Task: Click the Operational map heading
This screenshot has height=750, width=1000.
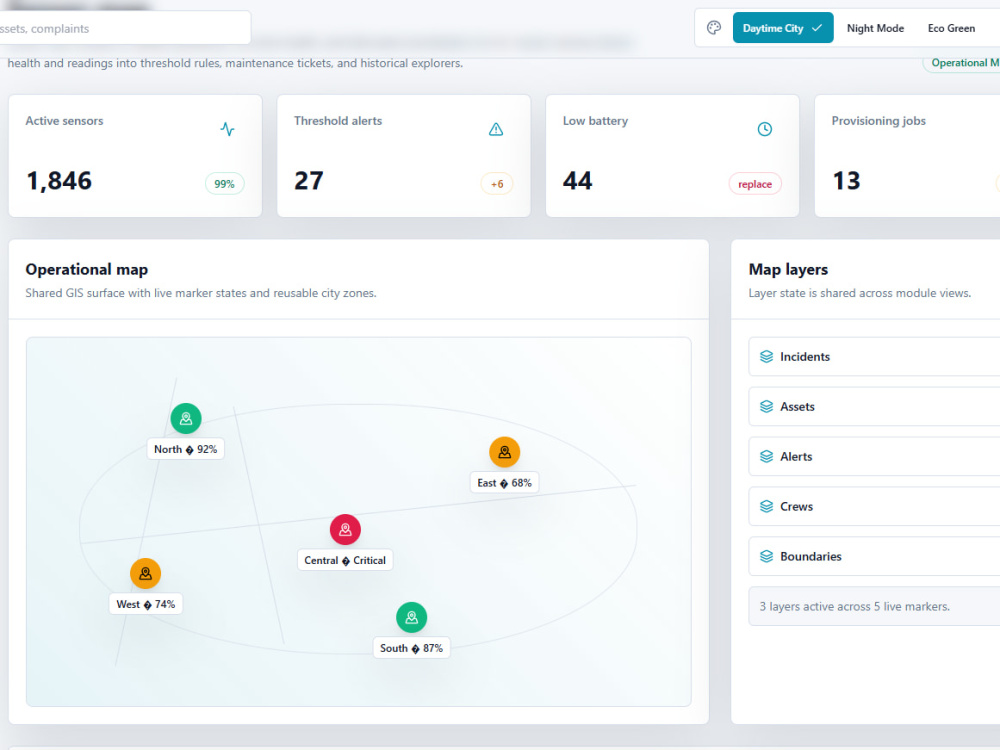Action: [x=87, y=269]
